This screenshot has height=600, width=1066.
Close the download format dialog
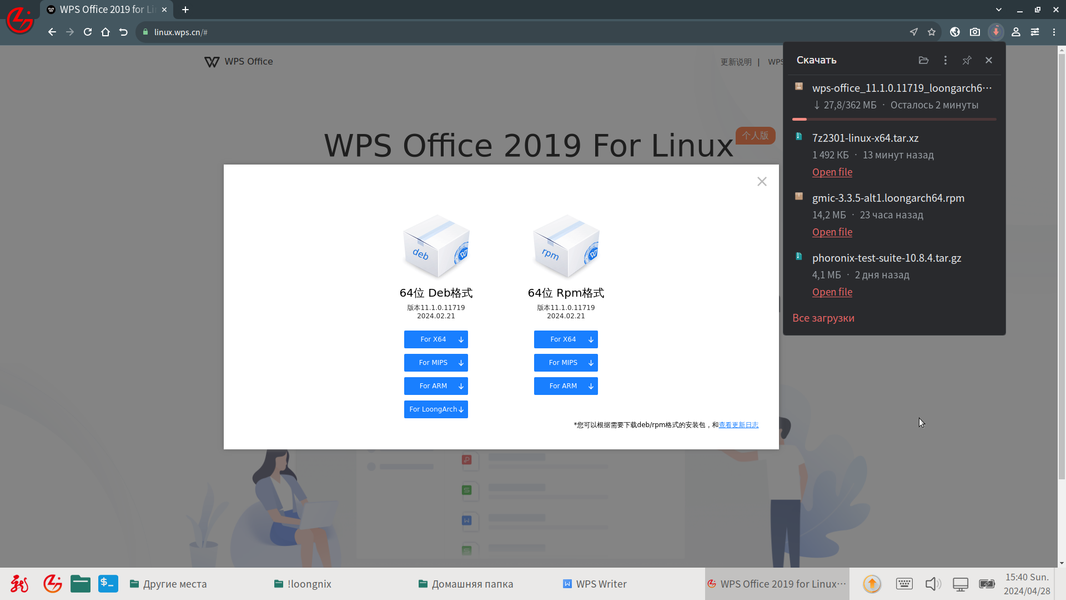(761, 181)
